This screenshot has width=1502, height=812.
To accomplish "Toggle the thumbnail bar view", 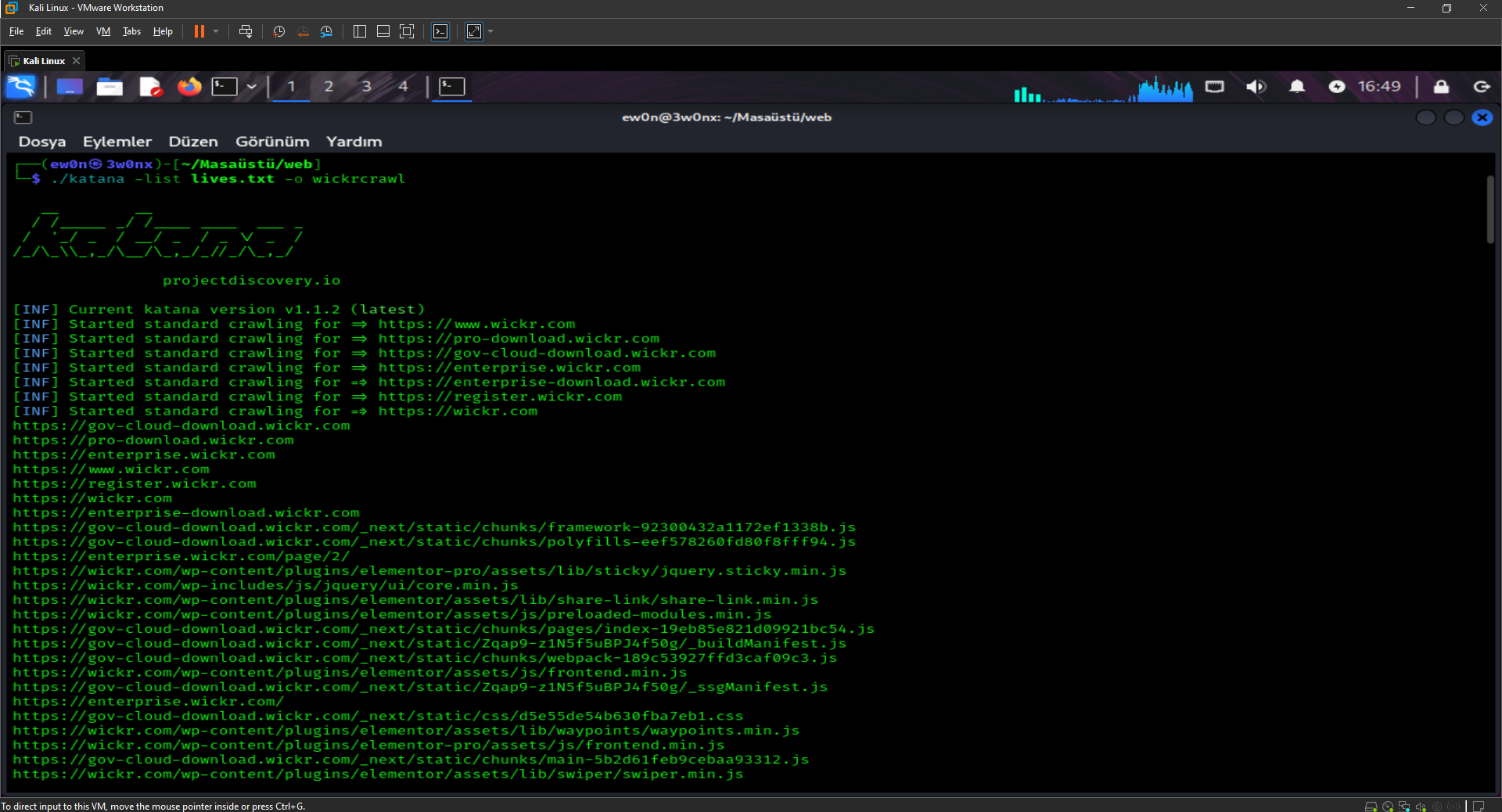I will [x=383, y=31].
